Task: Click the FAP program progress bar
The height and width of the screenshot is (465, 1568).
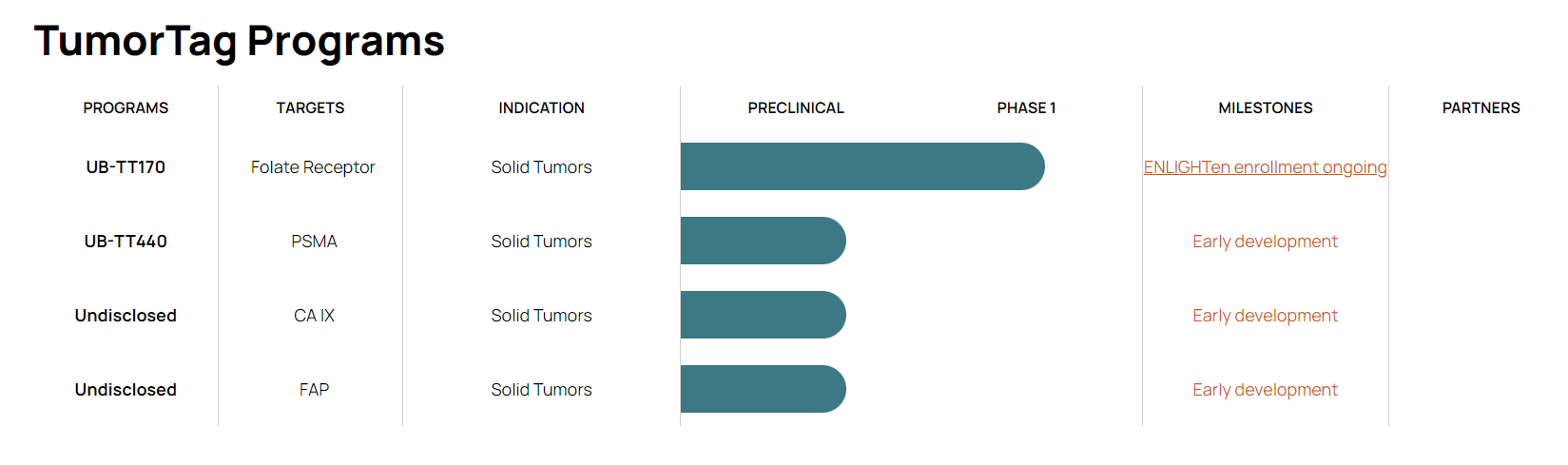Action: [763, 389]
